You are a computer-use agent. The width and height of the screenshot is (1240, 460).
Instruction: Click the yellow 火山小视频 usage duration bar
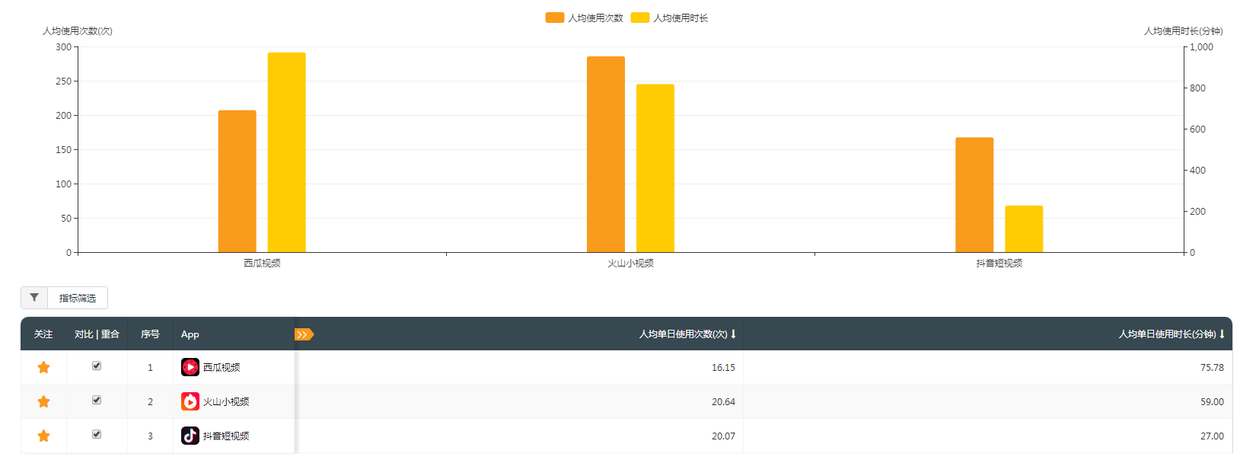pos(655,168)
